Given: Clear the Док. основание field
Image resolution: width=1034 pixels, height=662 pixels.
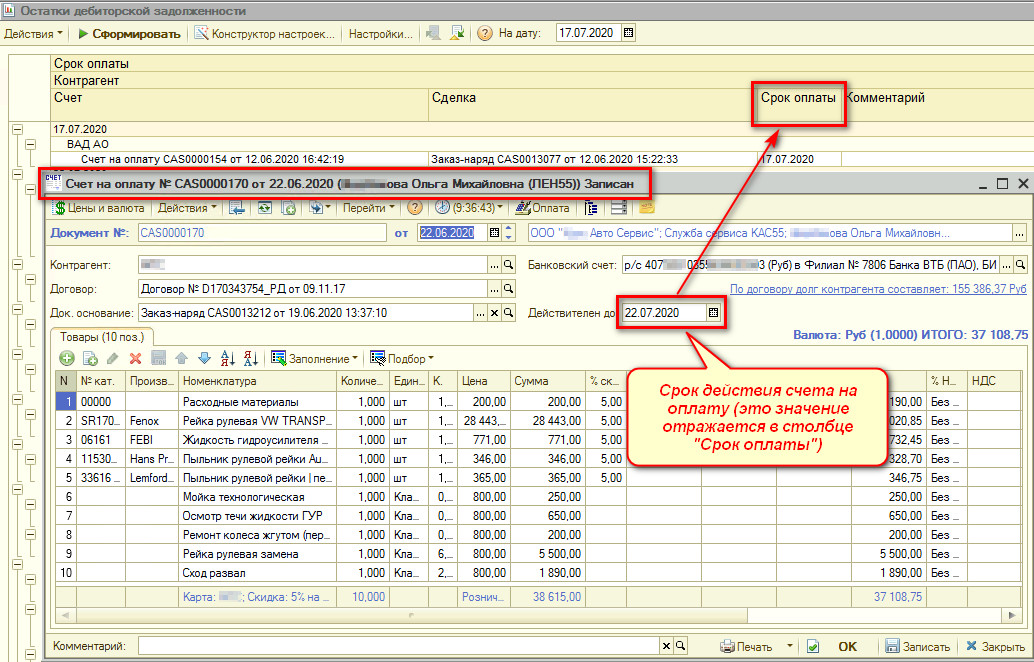Looking at the screenshot, I should point(495,313).
